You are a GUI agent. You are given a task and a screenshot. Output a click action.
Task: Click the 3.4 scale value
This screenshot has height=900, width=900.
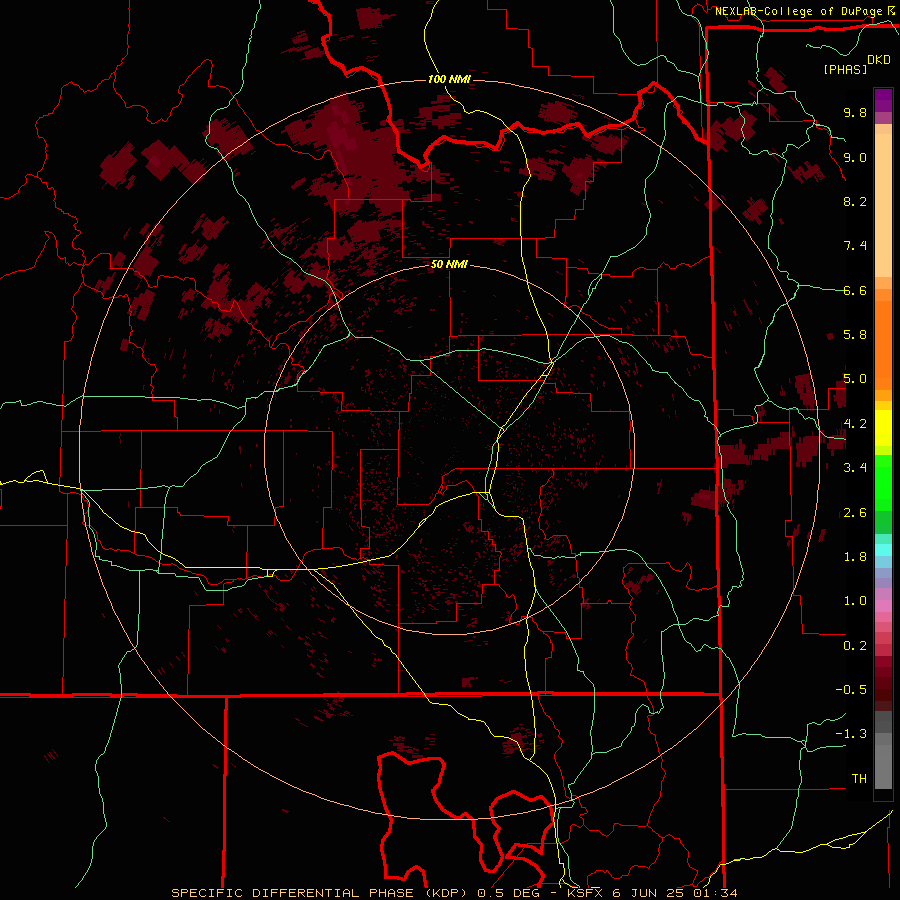tap(855, 468)
